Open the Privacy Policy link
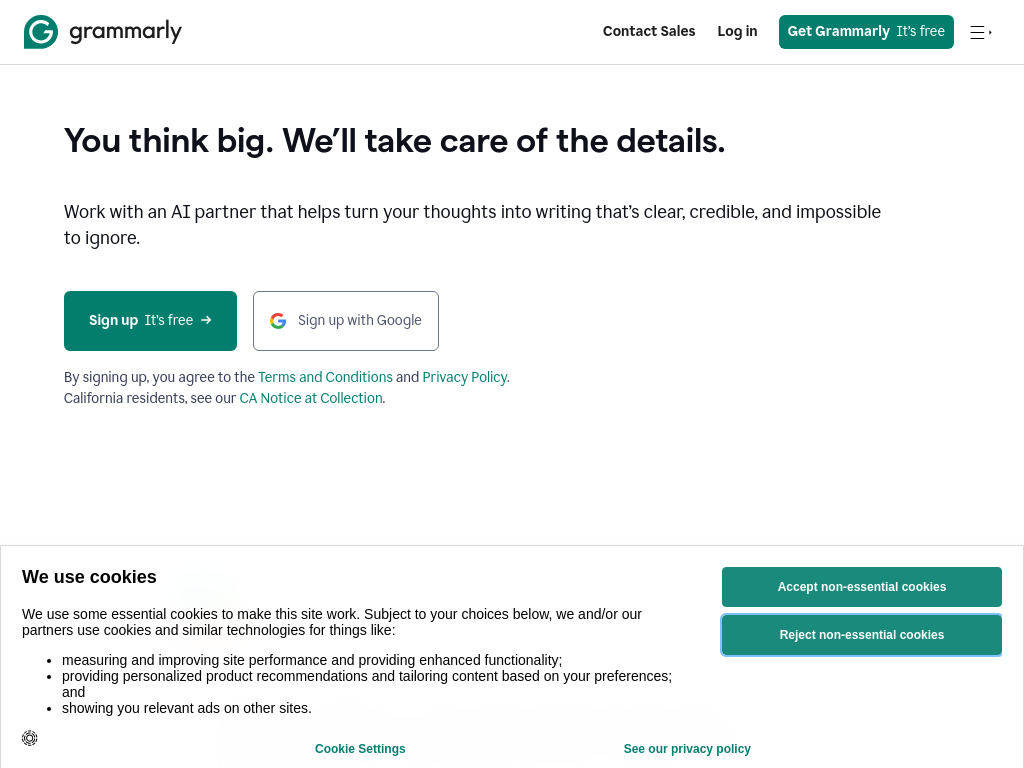Viewport: 1024px width, 768px height. [464, 378]
